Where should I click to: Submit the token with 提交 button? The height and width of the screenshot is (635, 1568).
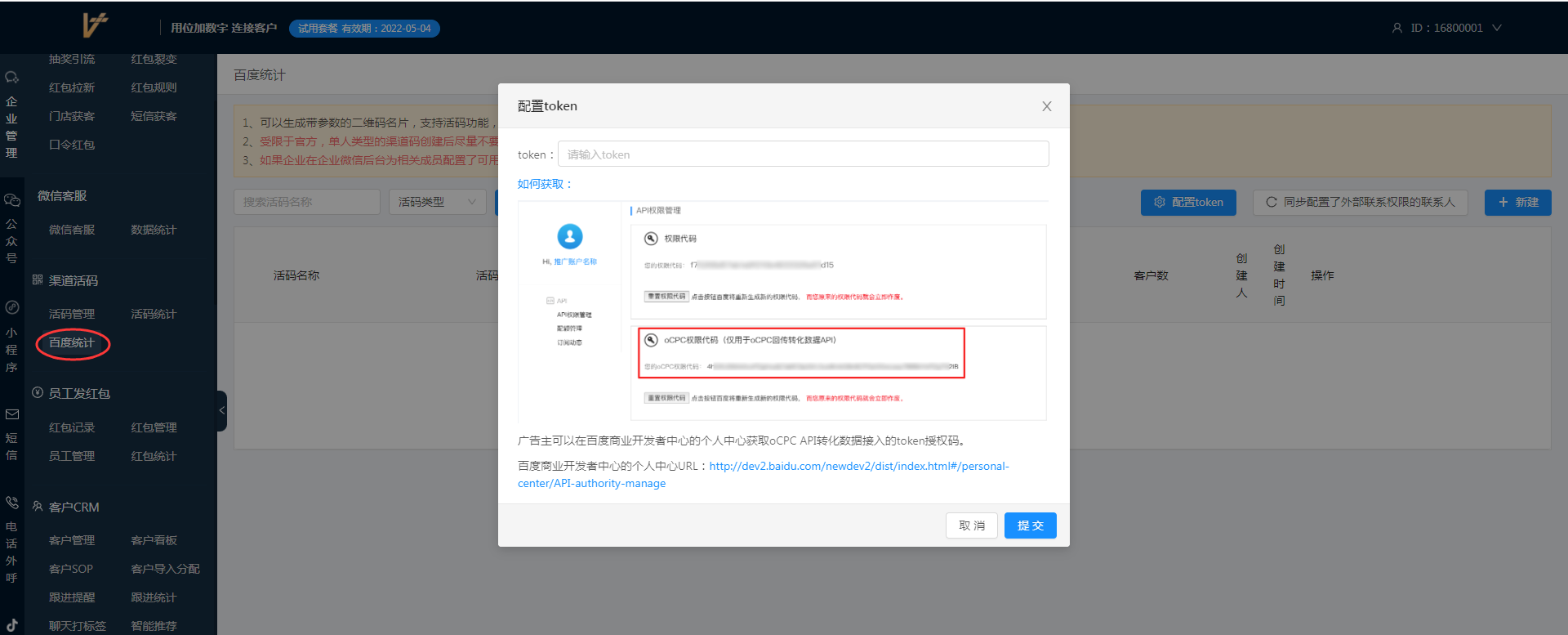(x=1030, y=525)
